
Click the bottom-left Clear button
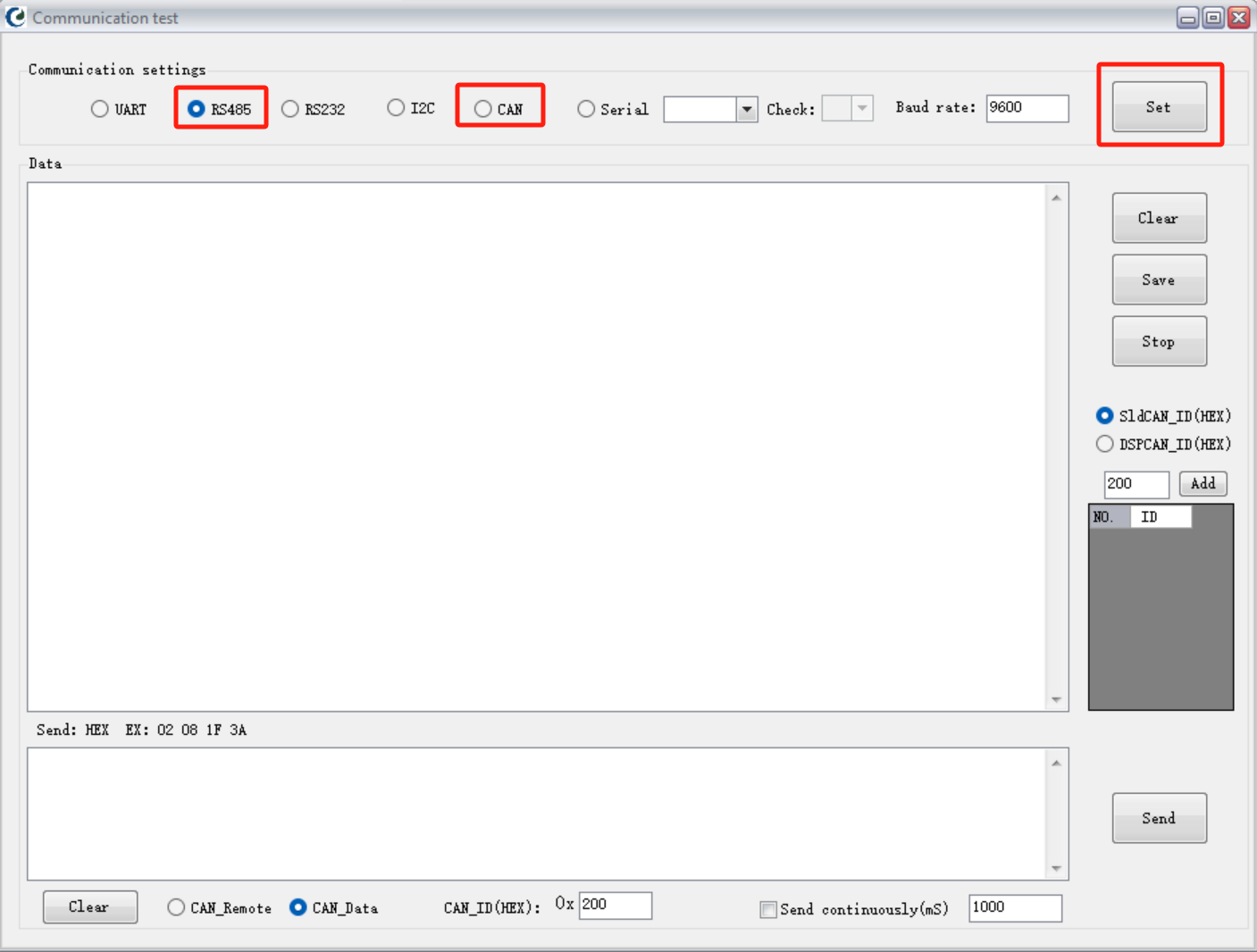point(89,906)
